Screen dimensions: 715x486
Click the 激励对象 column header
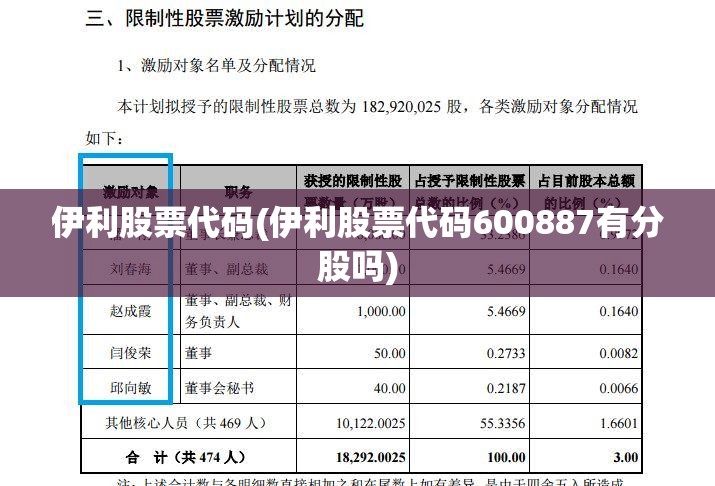coord(131,192)
